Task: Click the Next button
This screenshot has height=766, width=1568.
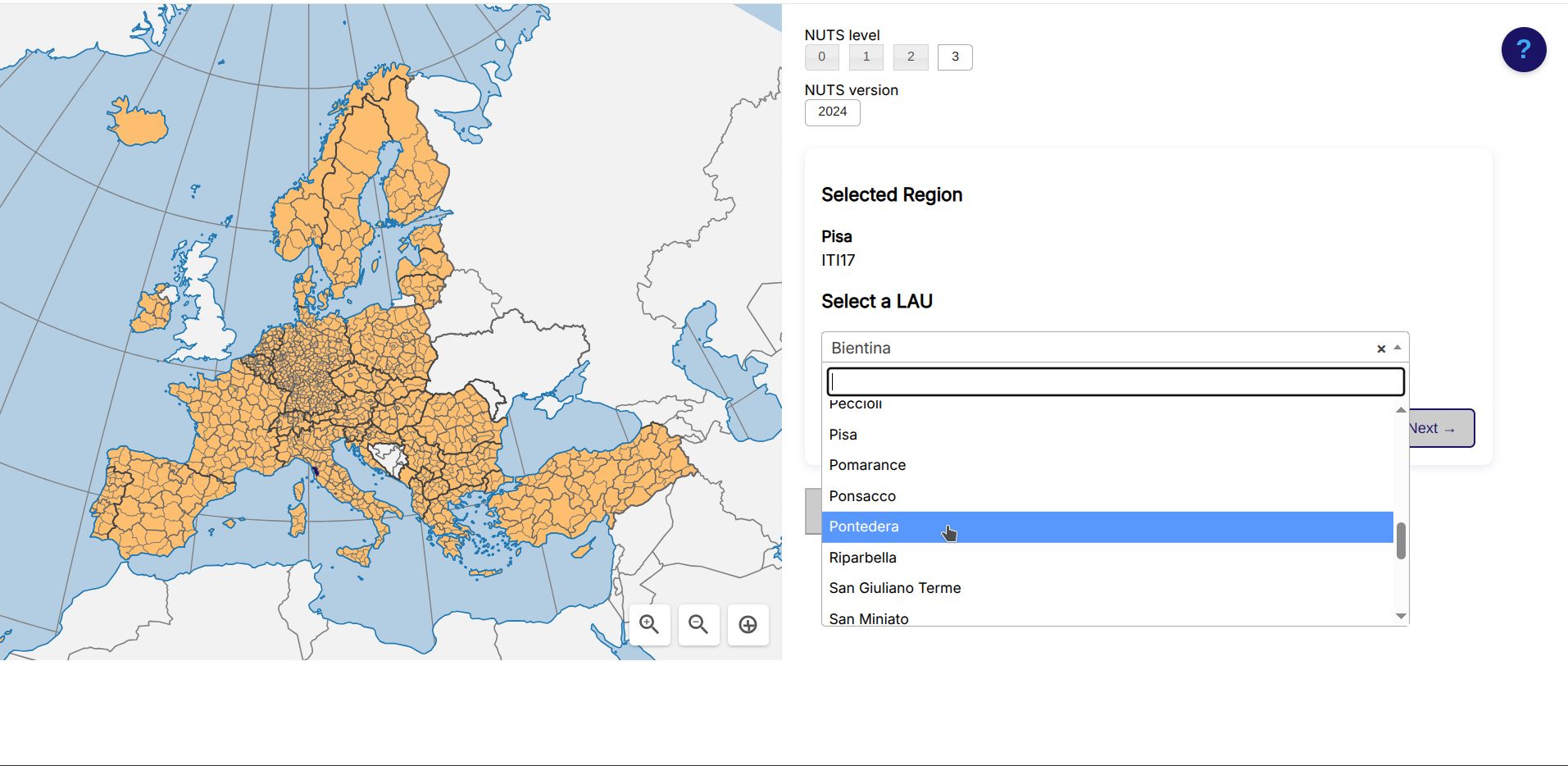Action: click(x=1441, y=429)
